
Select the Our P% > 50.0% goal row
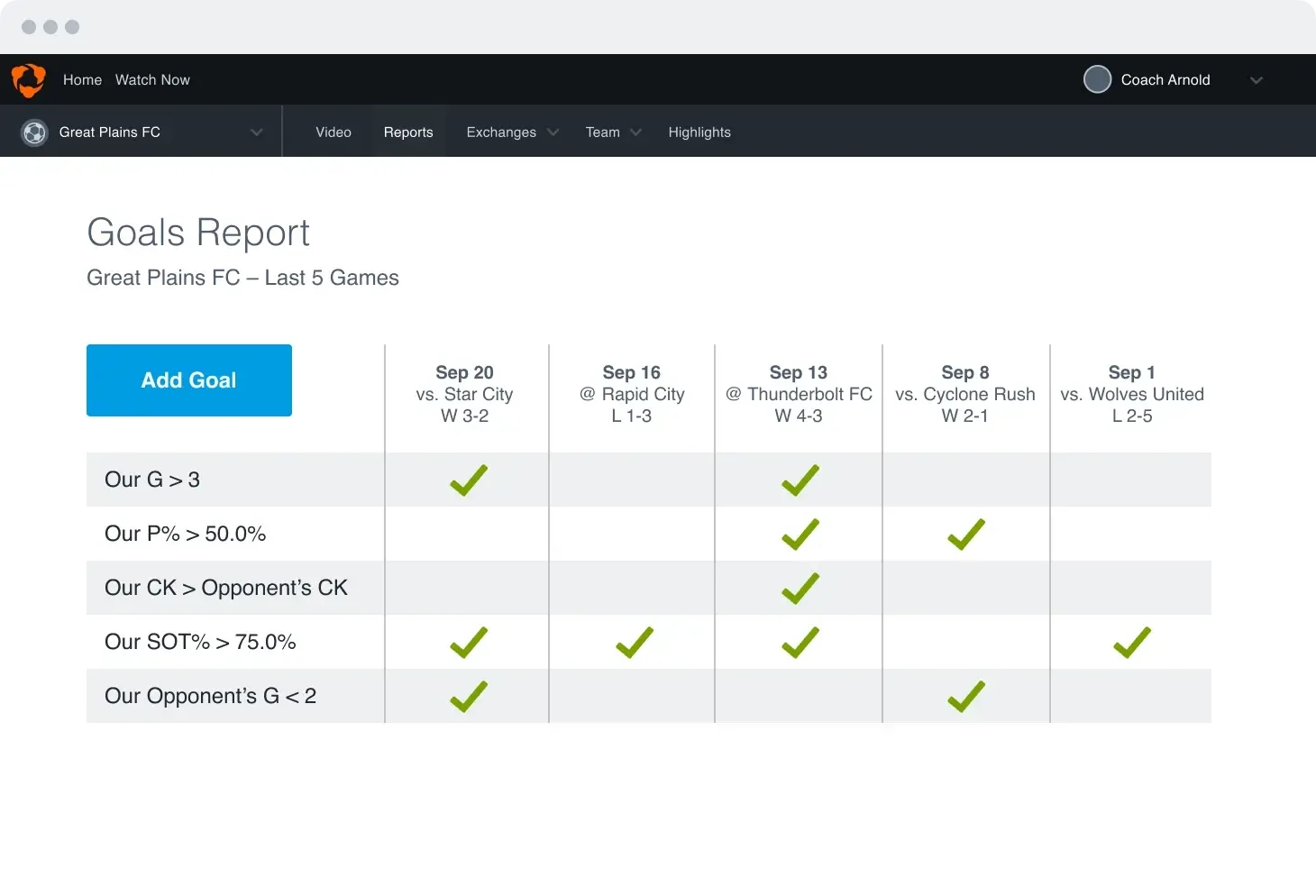point(186,534)
